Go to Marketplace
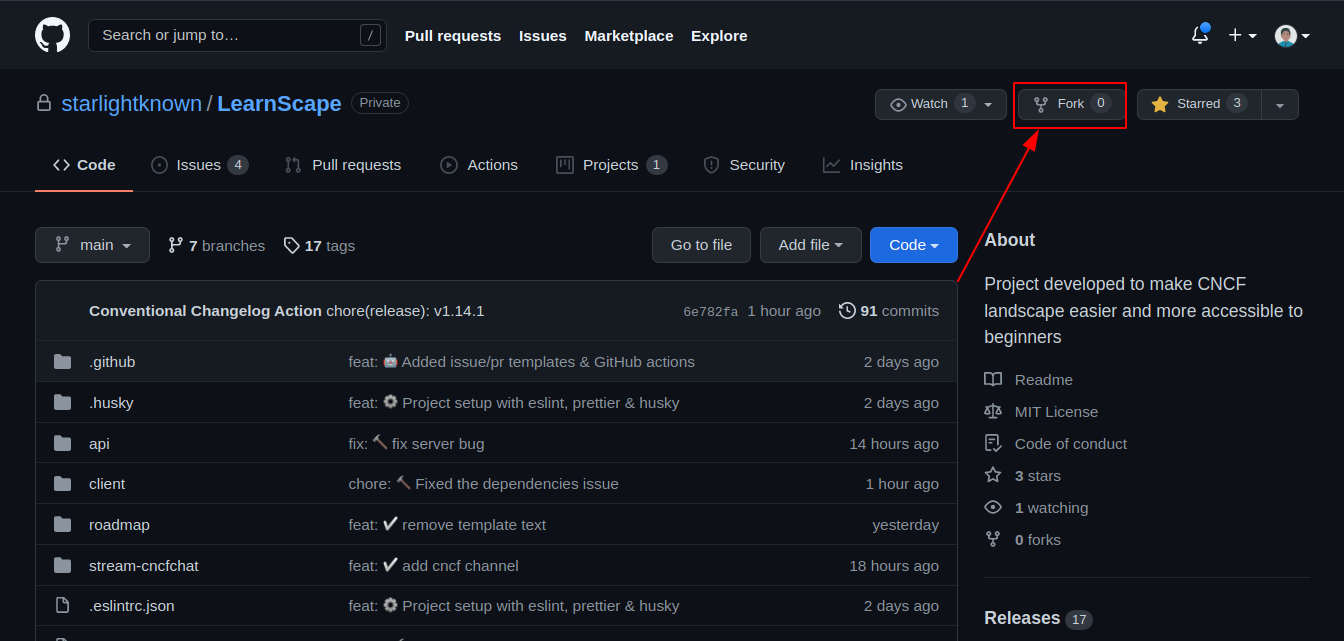This screenshot has height=641, width=1344. coord(629,36)
